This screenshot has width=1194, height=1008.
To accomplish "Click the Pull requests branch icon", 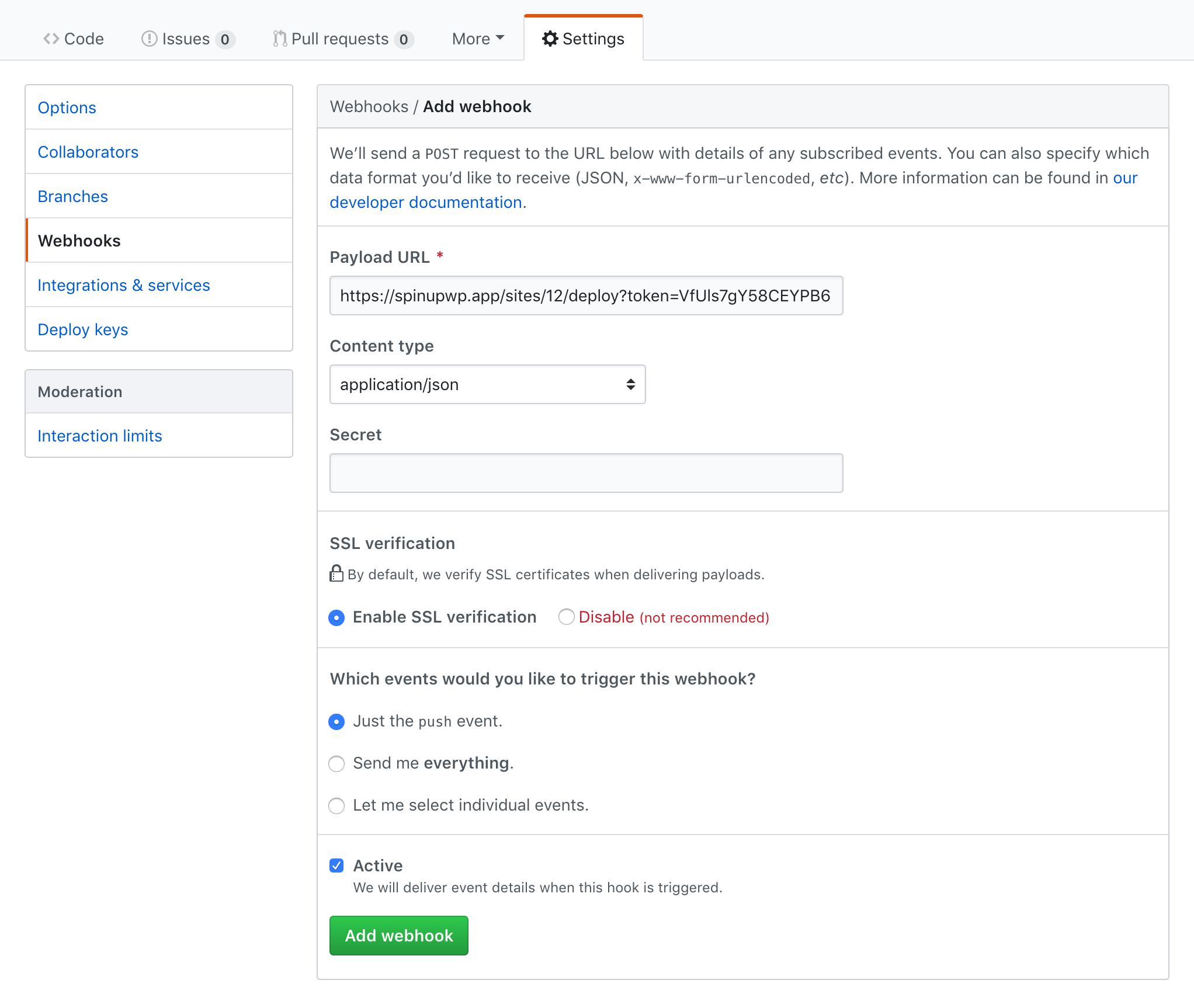I will tap(280, 39).
